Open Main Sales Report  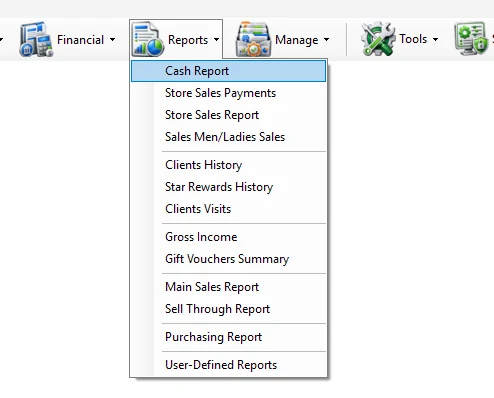click(228, 287)
